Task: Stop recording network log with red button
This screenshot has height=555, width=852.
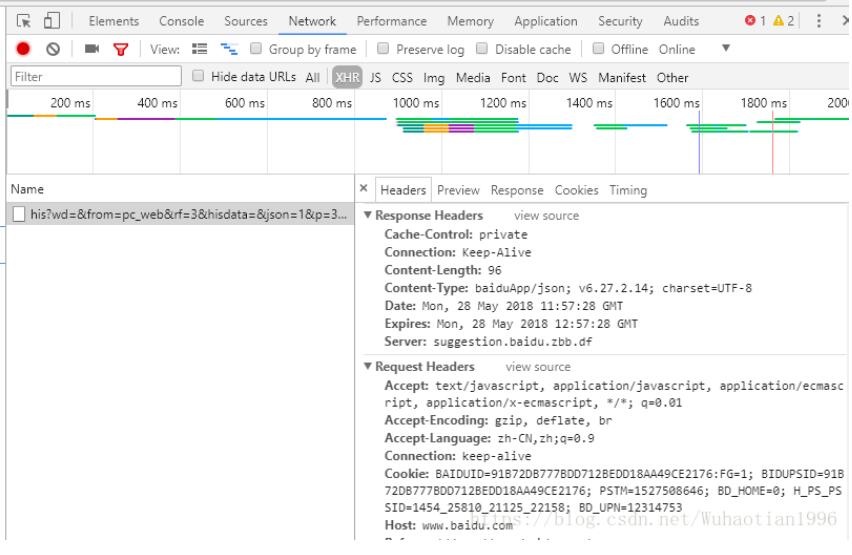Action: point(23,49)
